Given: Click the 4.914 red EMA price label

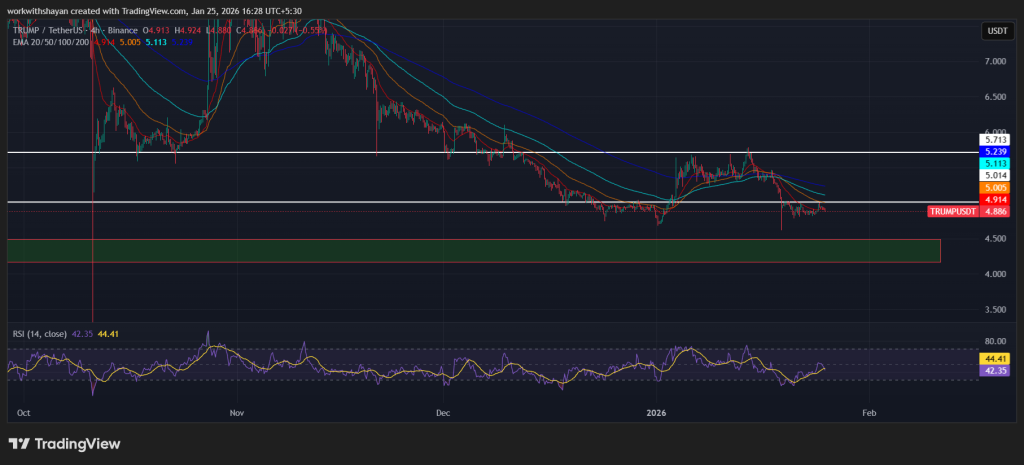Looking at the screenshot, I should (996, 201).
